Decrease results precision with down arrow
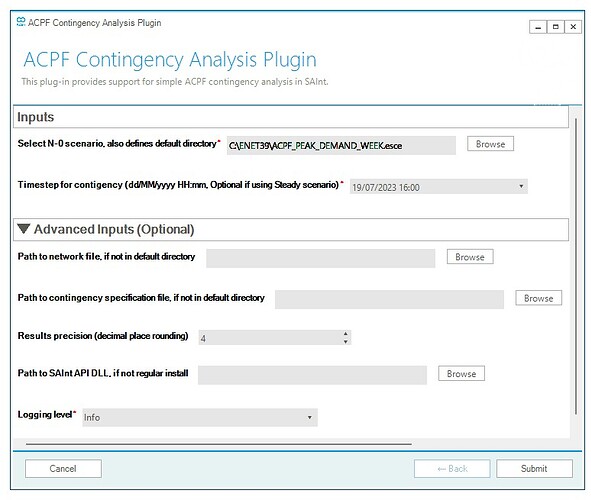Screen dimensions: 591x500 pyautogui.click(x=345, y=341)
